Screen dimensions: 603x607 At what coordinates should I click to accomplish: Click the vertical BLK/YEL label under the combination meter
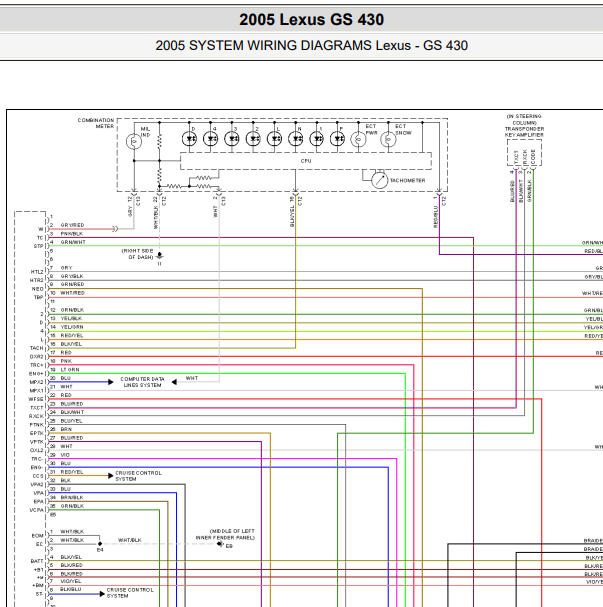coord(292,216)
